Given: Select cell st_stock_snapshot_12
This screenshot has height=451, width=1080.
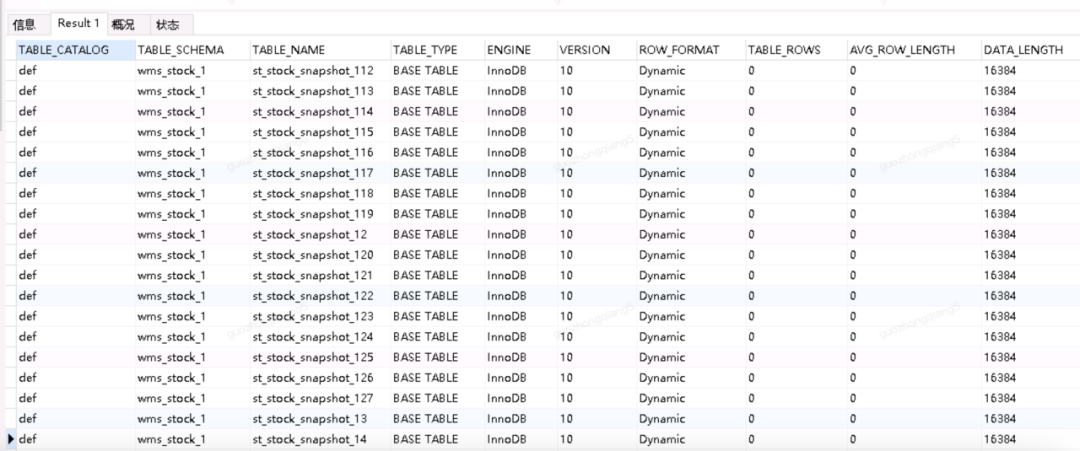Looking at the screenshot, I should click(x=320, y=234).
